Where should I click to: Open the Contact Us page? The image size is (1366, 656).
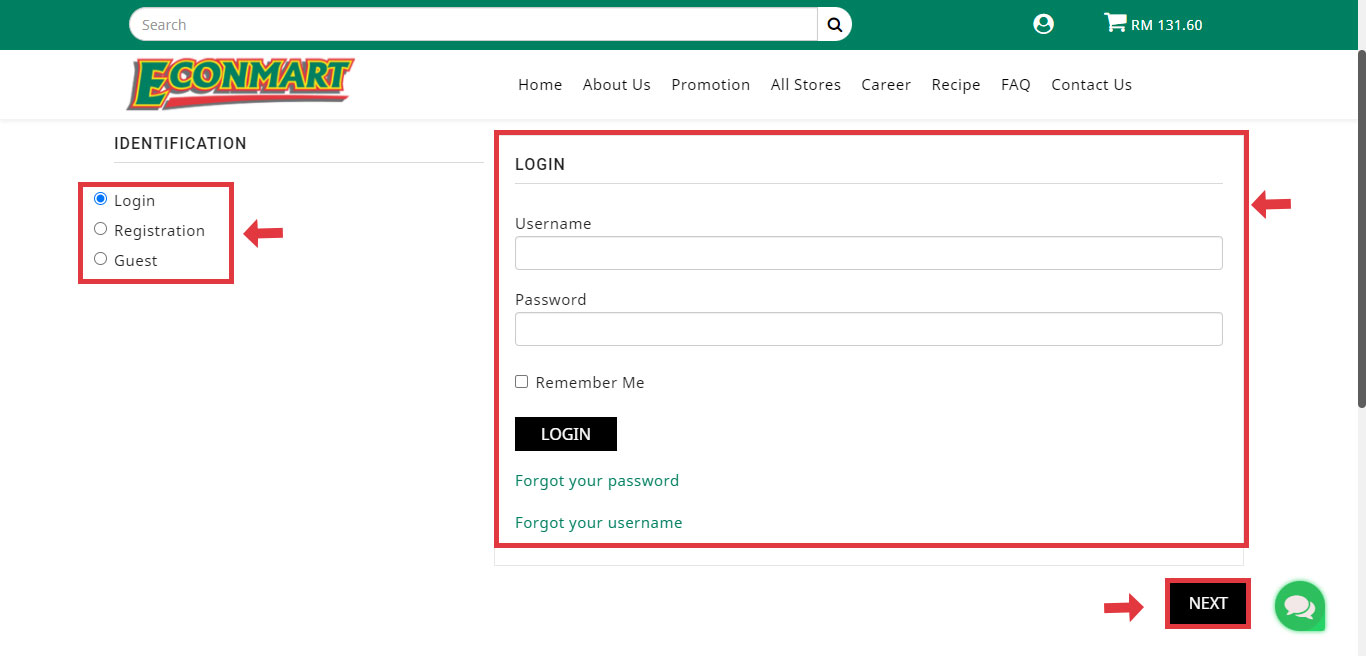tap(1091, 85)
